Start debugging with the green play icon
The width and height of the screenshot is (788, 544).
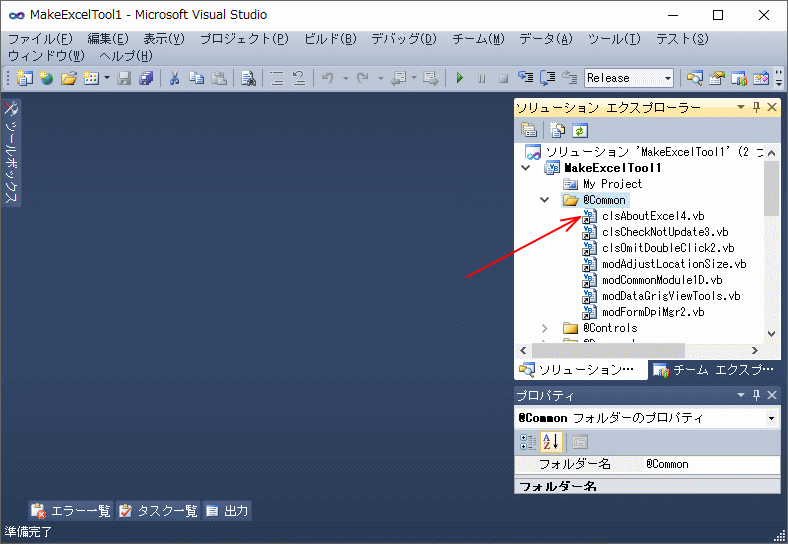459,78
